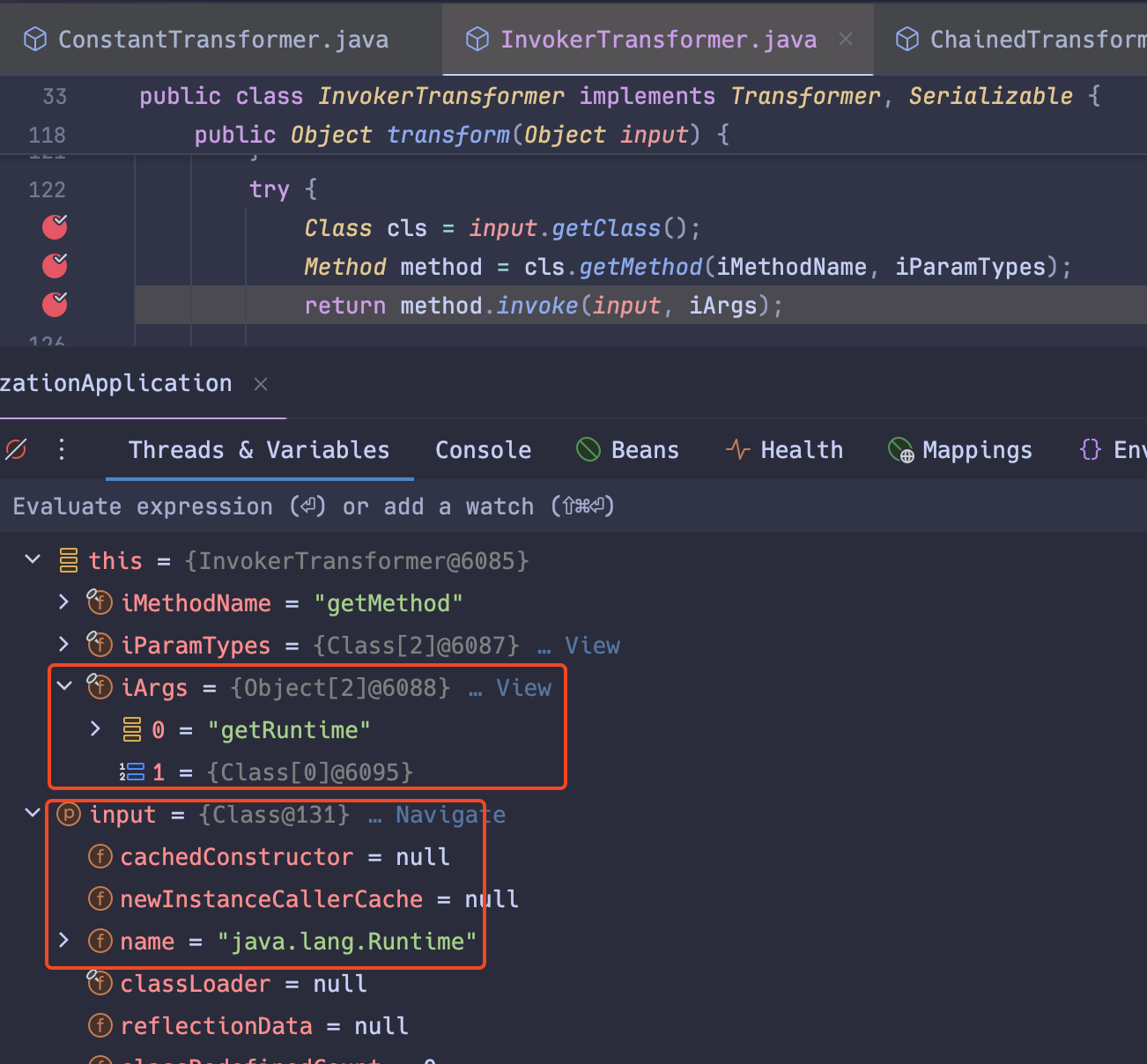Toggle the breakpoint on the getMethod line
The height and width of the screenshot is (1064, 1147).
point(54,266)
